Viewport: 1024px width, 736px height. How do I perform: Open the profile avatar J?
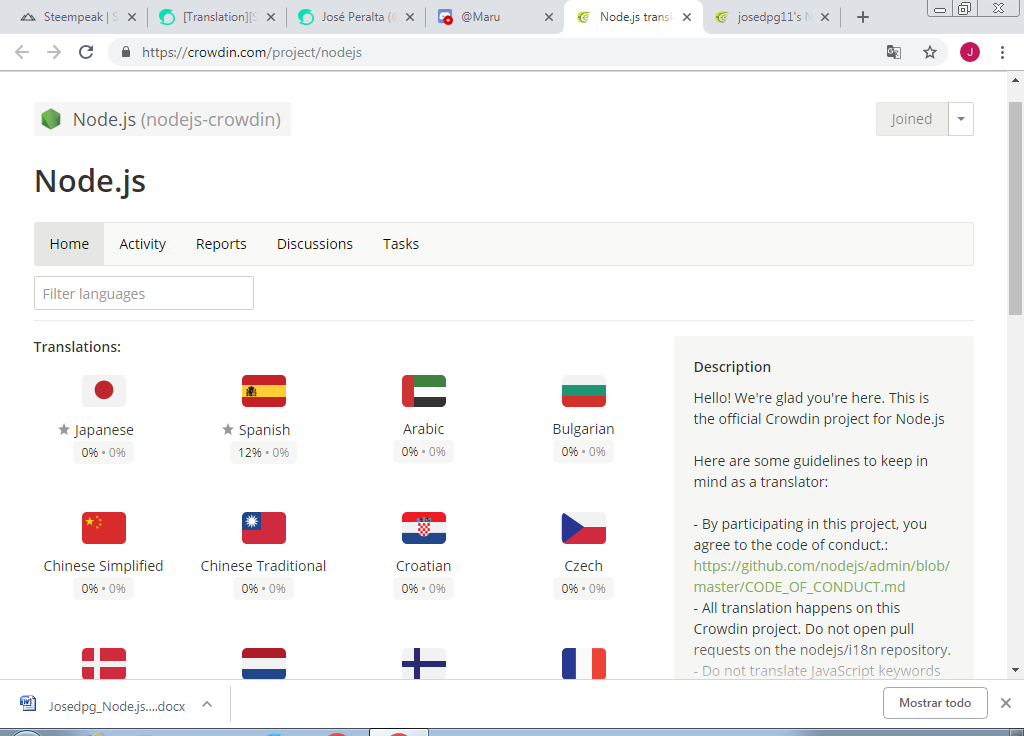pyautogui.click(x=970, y=52)
